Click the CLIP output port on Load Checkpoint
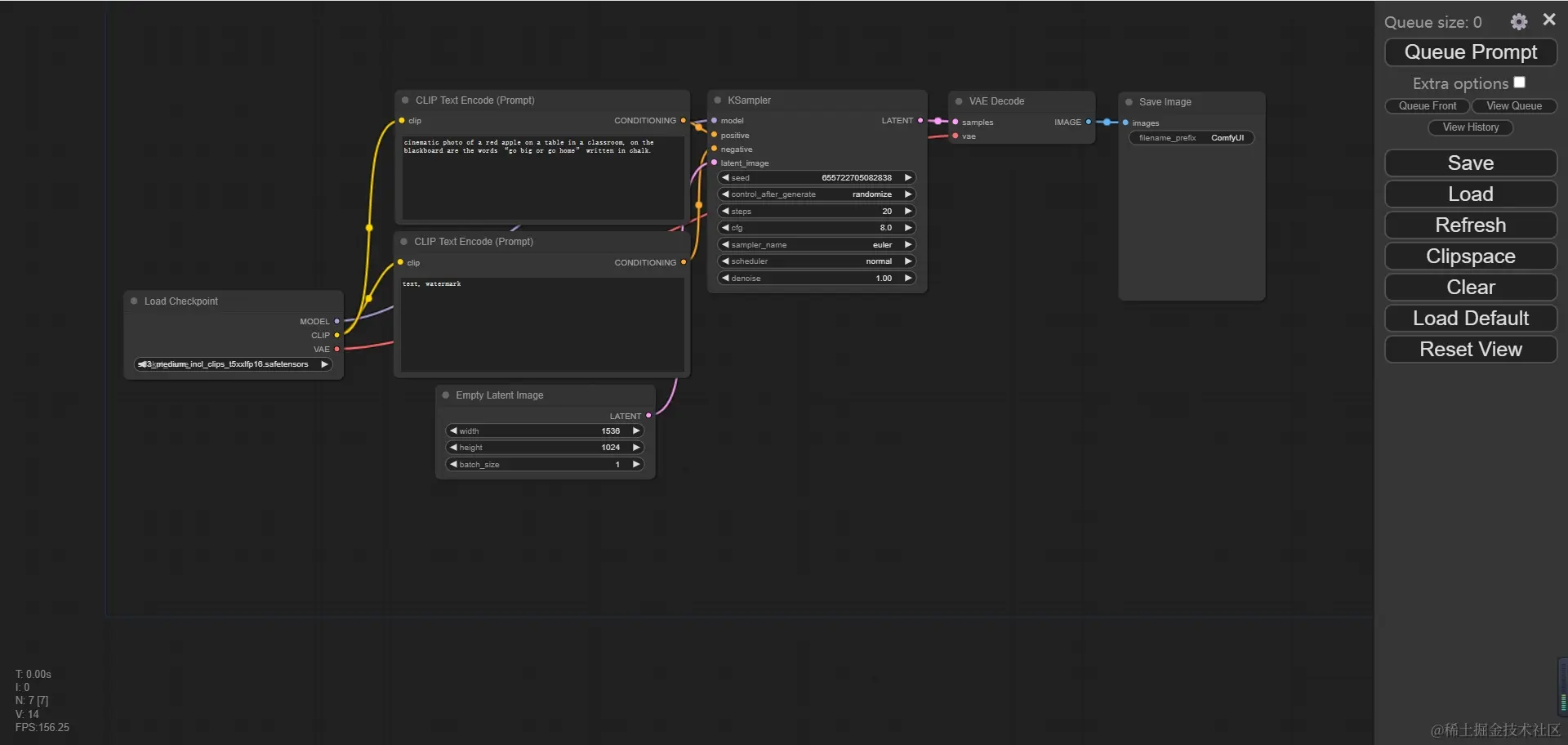The height and width of the screenshot is (745, 1568). (336, 336)
